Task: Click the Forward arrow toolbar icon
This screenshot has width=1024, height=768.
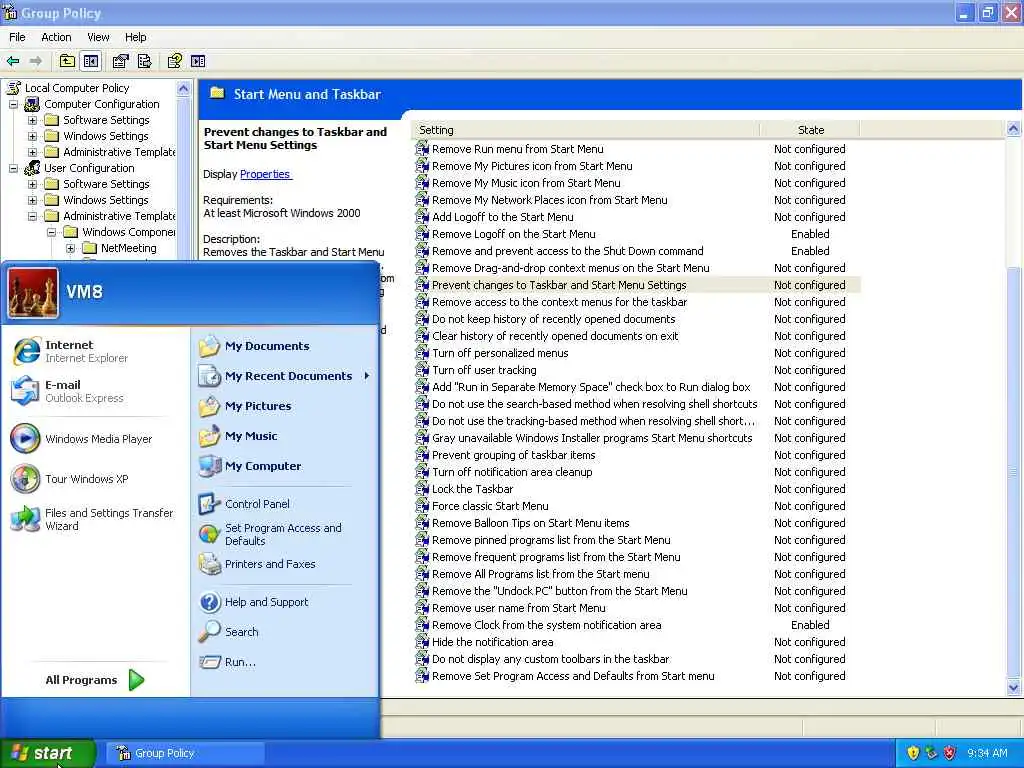Action: (x=36, y=61)
